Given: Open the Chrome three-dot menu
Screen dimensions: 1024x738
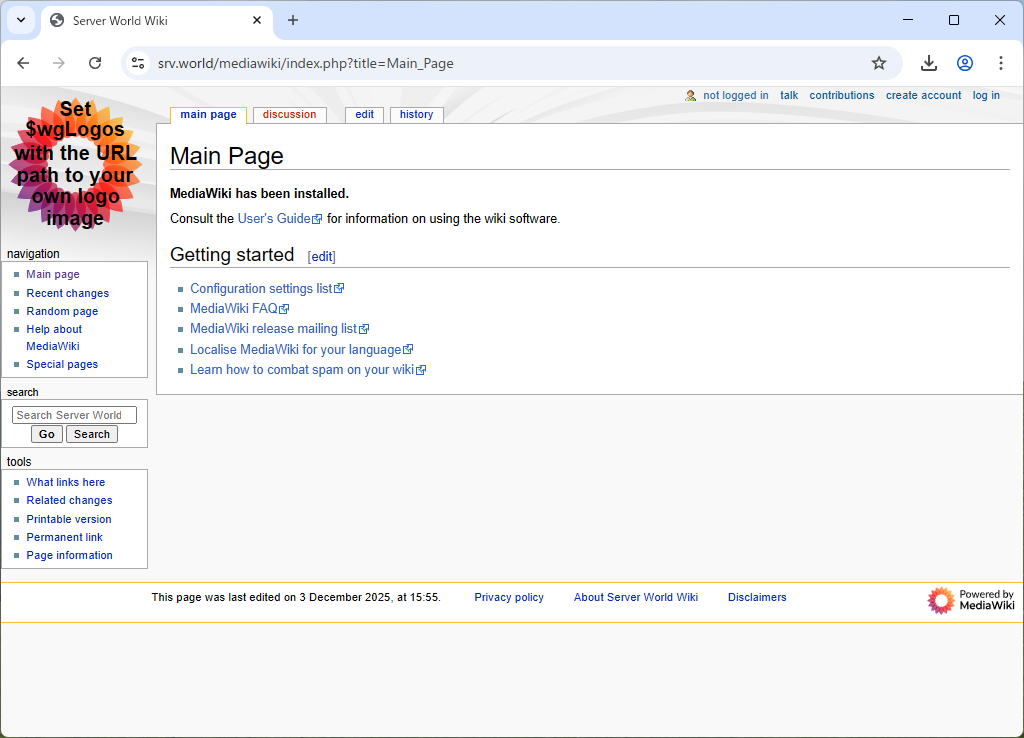Looking at the screenshot, I should [x=1000, y=63].
